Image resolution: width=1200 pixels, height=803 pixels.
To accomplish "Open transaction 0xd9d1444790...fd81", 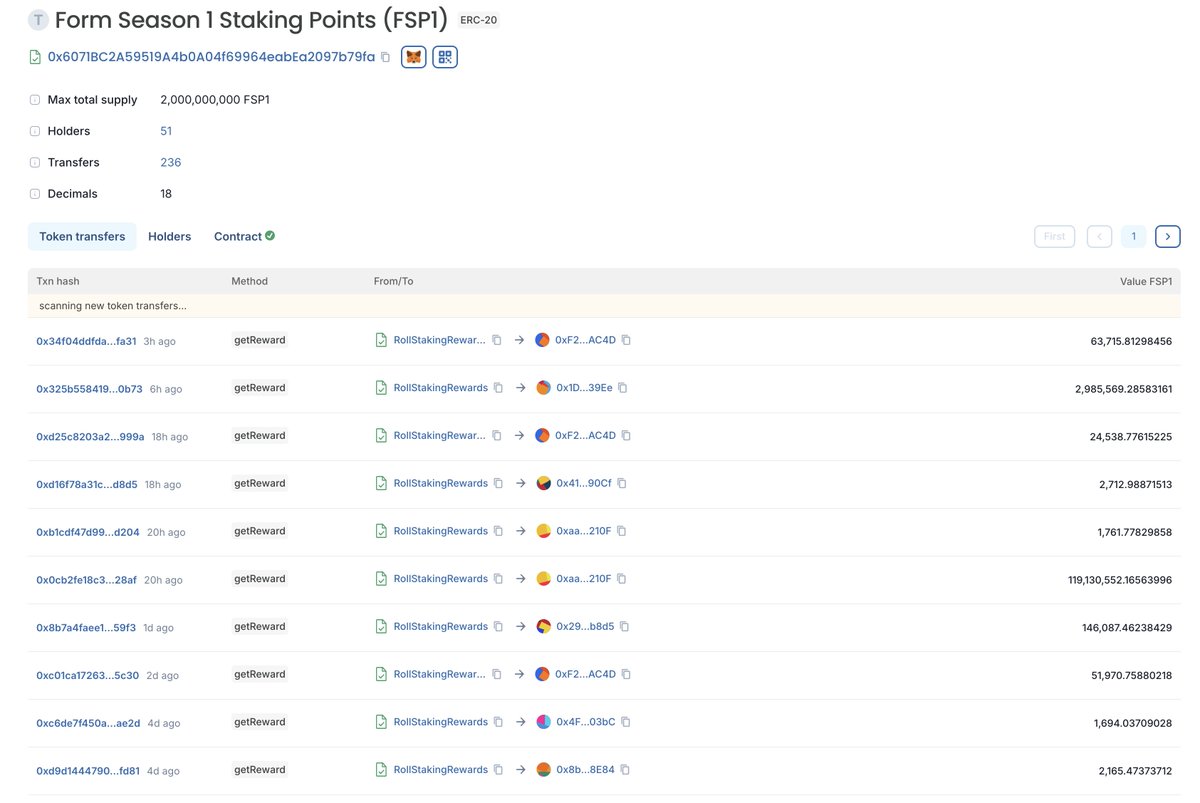I will (x=88, y=771).
